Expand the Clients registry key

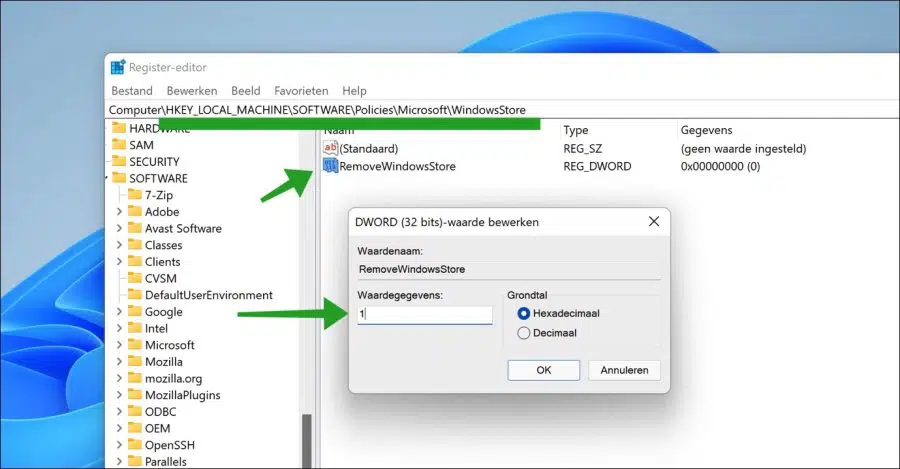[x=119, y=262]
